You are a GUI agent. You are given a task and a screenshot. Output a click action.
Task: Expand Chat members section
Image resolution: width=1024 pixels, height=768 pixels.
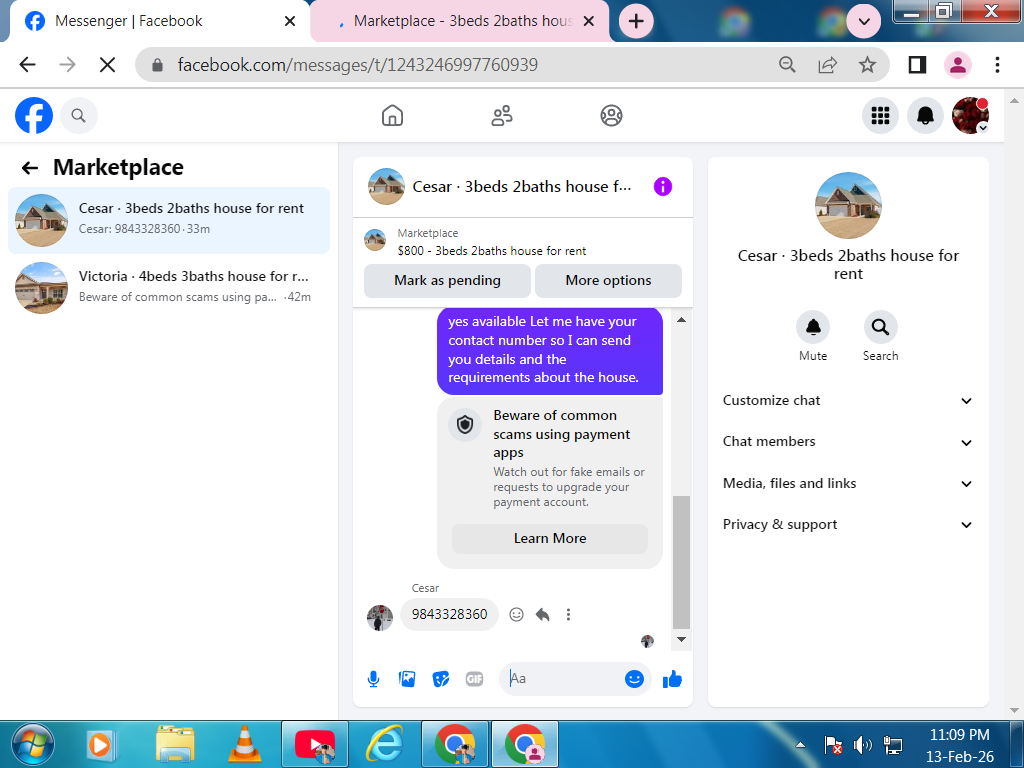pos(848,442)
